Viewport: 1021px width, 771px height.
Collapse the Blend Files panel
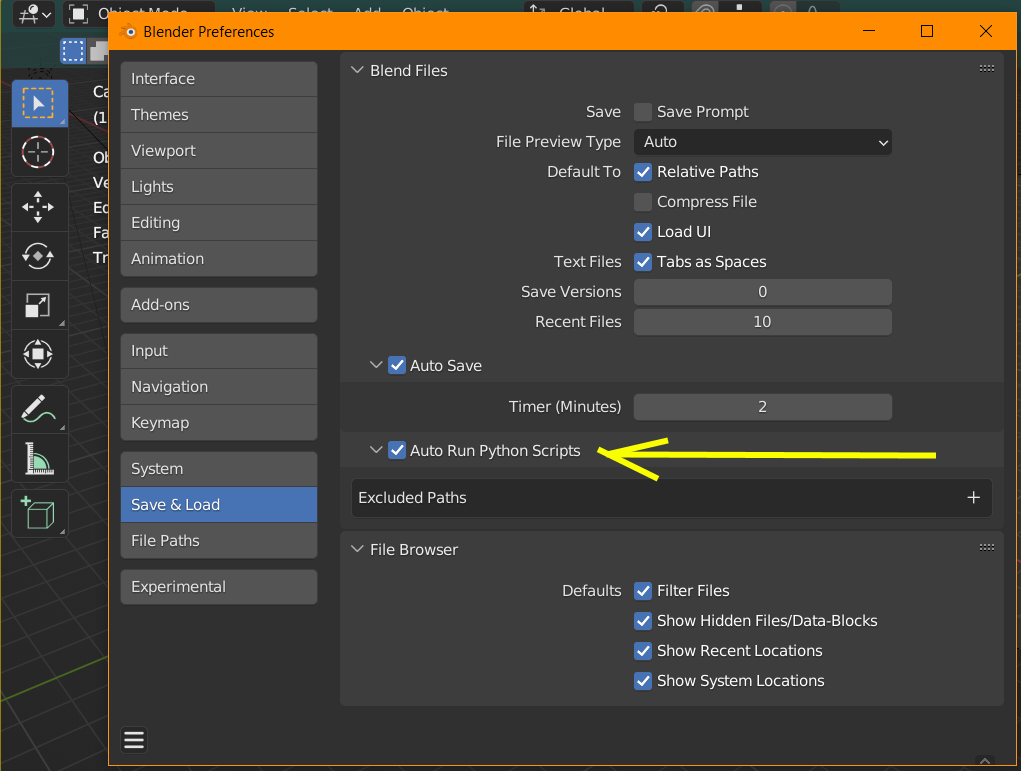click(x=356, y=71)
